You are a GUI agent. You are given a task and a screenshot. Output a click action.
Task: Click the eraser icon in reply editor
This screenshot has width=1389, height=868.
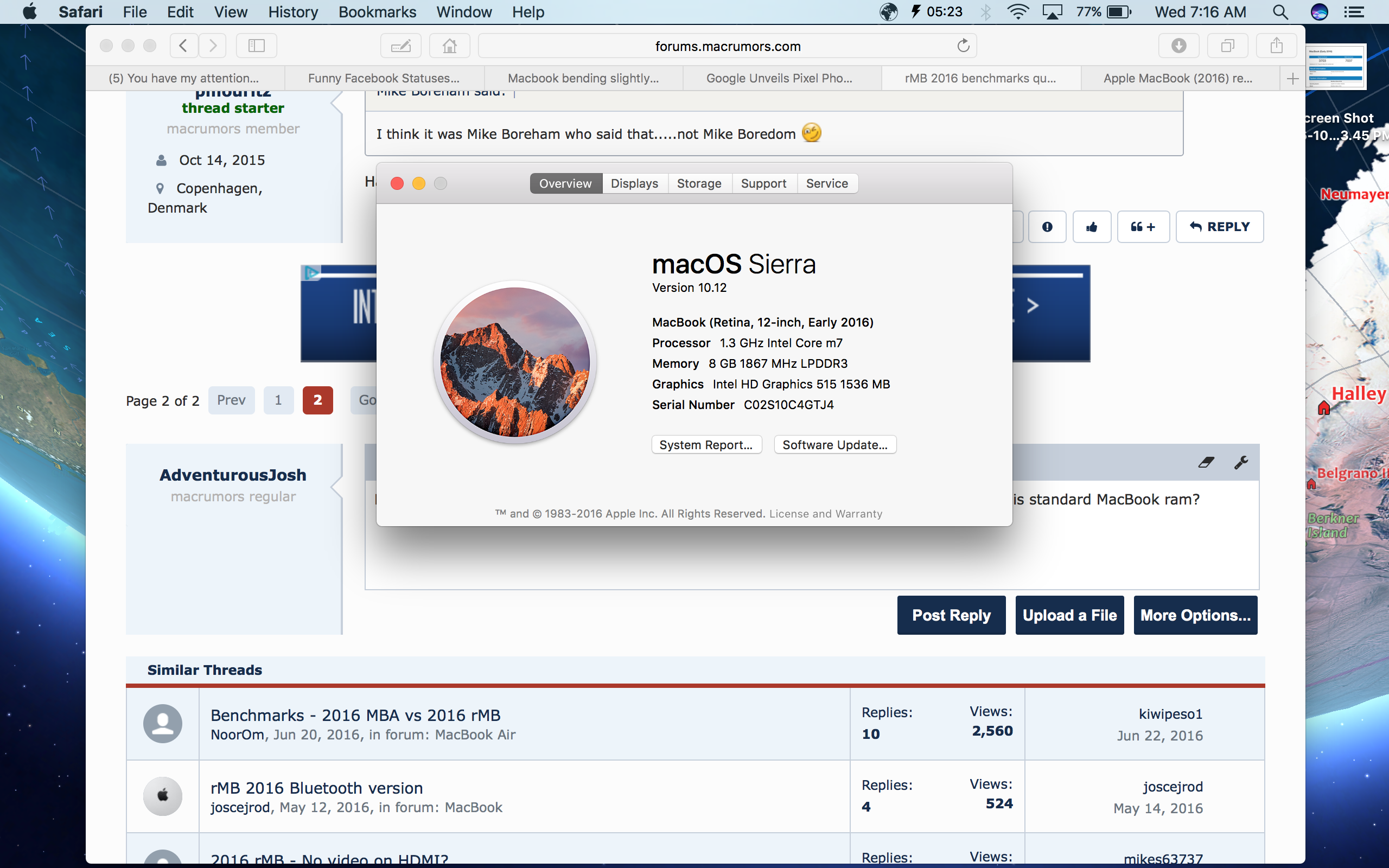point(1207,462)
